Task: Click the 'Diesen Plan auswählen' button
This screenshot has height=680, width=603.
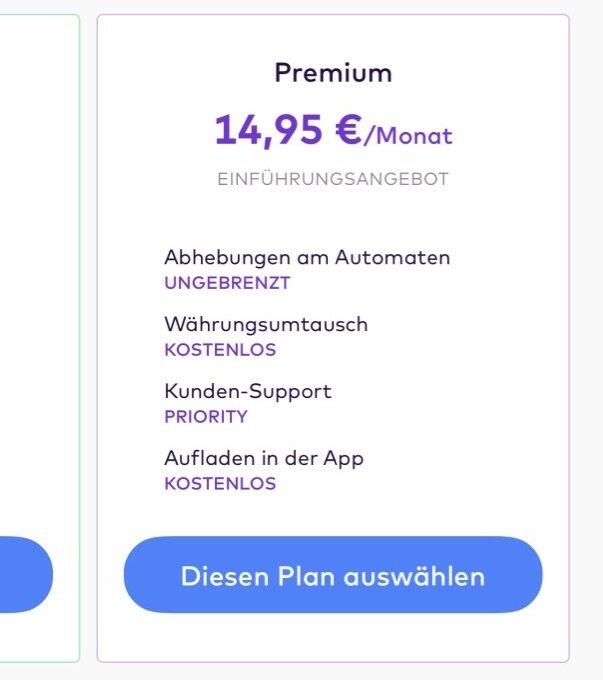Action: tap(332, 575)
